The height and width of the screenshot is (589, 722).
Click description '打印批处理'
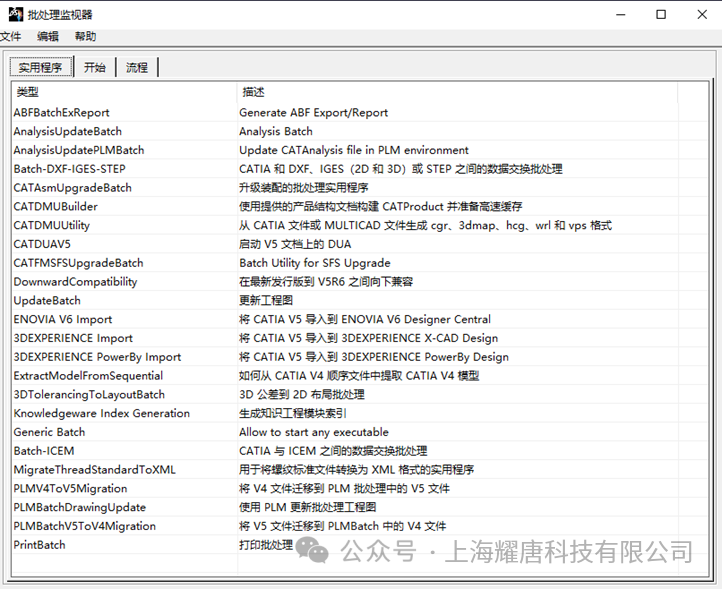pyautogui.click(x=266, y=545)
